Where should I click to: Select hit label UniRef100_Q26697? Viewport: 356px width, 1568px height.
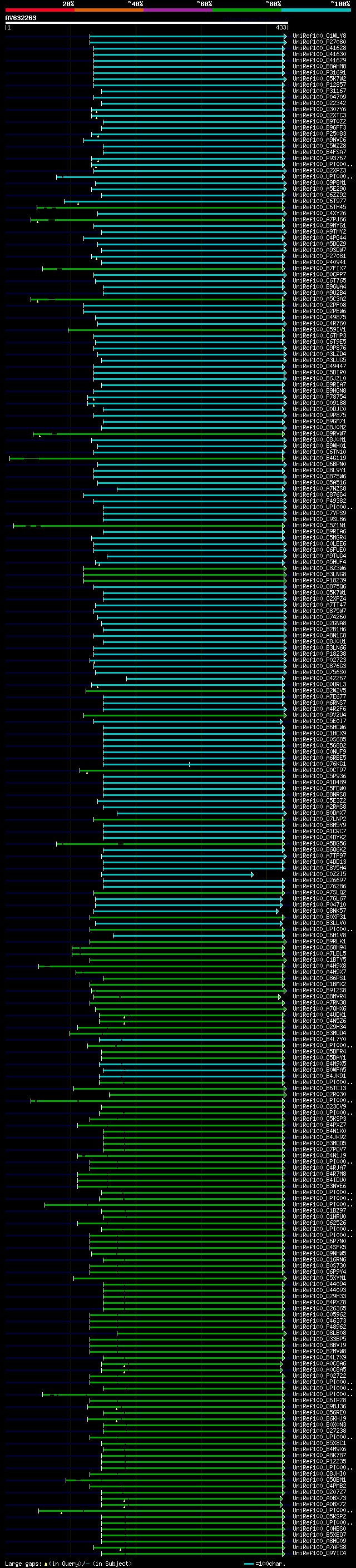[319, 880]
